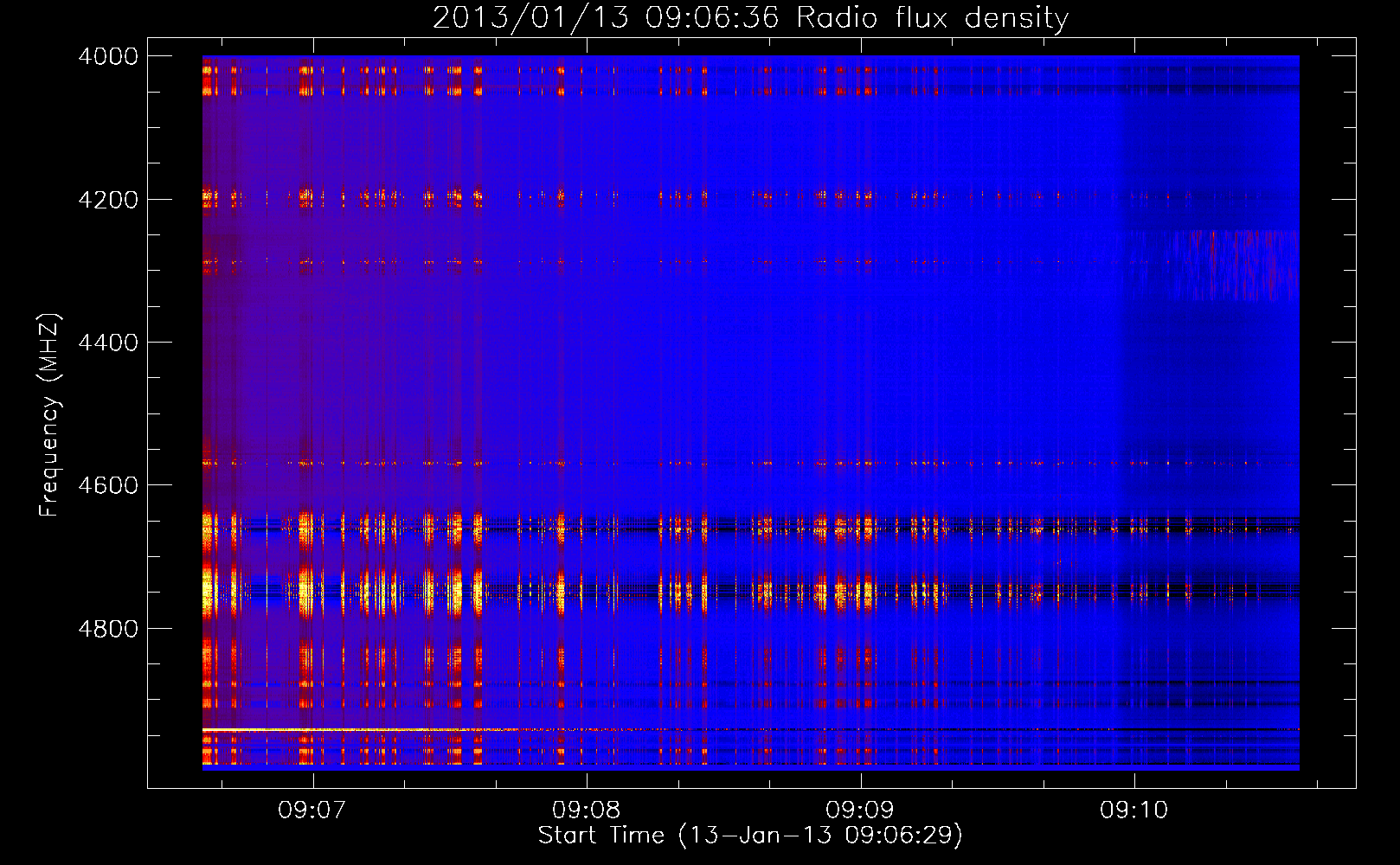Click the '4000' frequency axis label
Image resolution: width=1400 pixels, height=865 pixels.
[108, 56]
